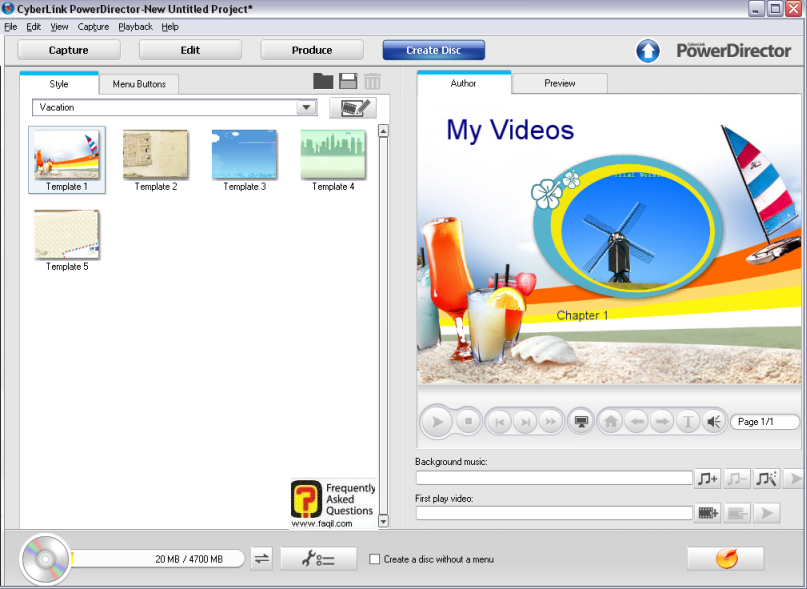Remove background music with note-minus icon
Screen dimensions: 807x589
(x=737, y=479)
